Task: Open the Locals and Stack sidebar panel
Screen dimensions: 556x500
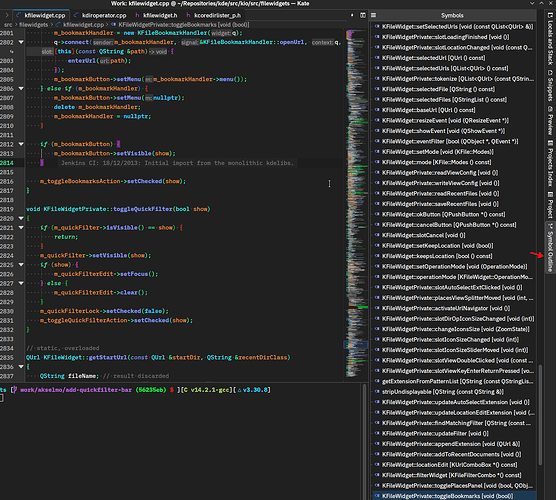Action: (550, 39)
